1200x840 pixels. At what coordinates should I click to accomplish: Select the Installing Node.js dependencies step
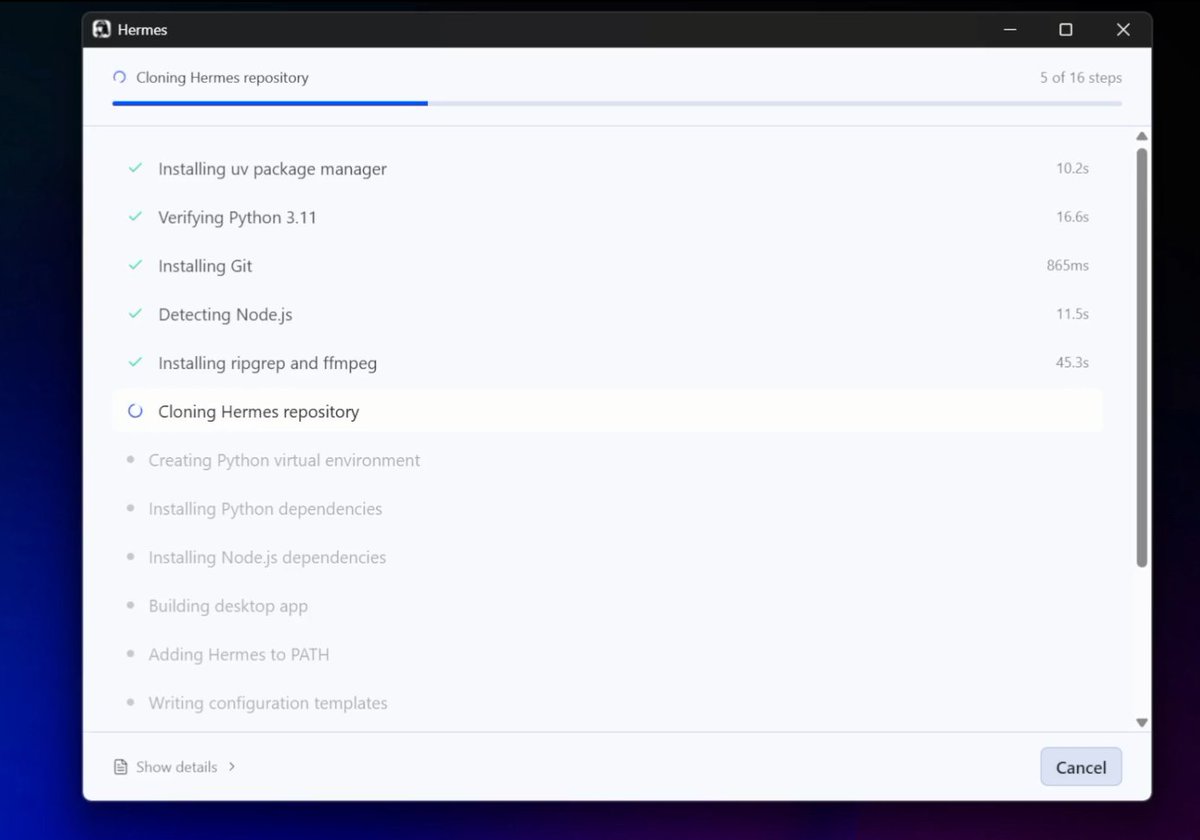268,557
